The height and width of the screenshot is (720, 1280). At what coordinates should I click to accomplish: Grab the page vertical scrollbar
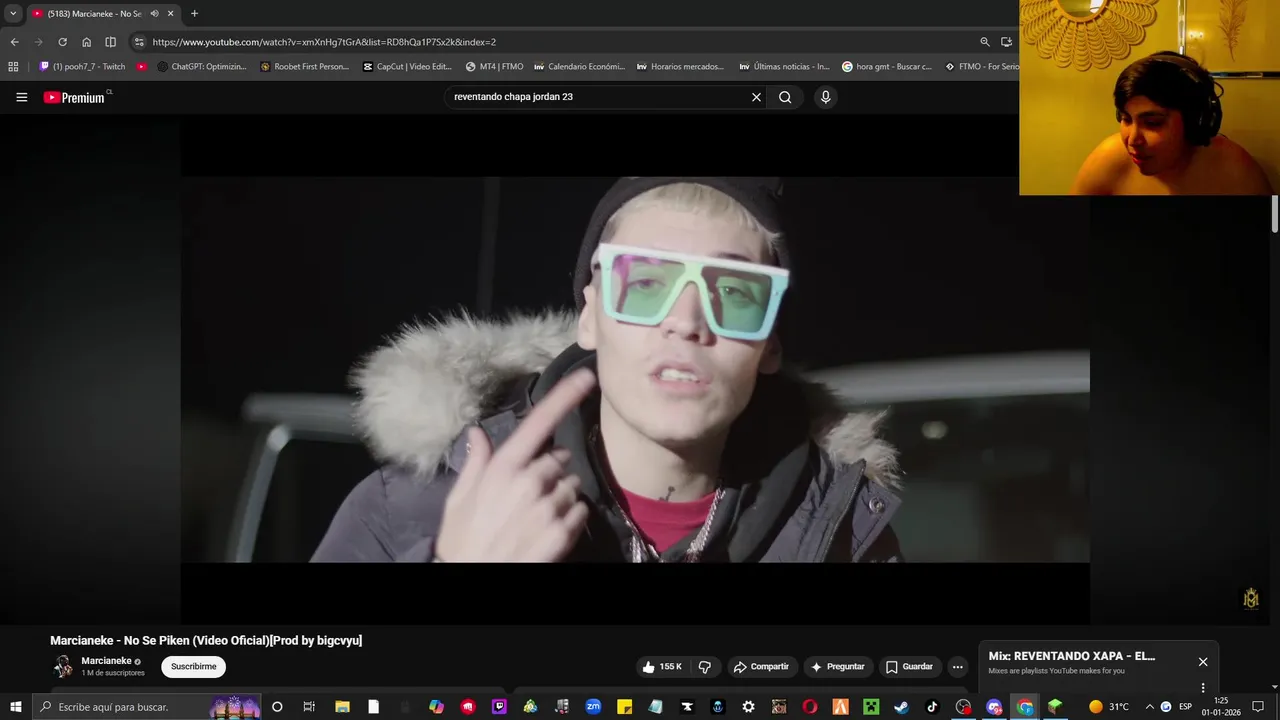click(x=1275, y=215)
